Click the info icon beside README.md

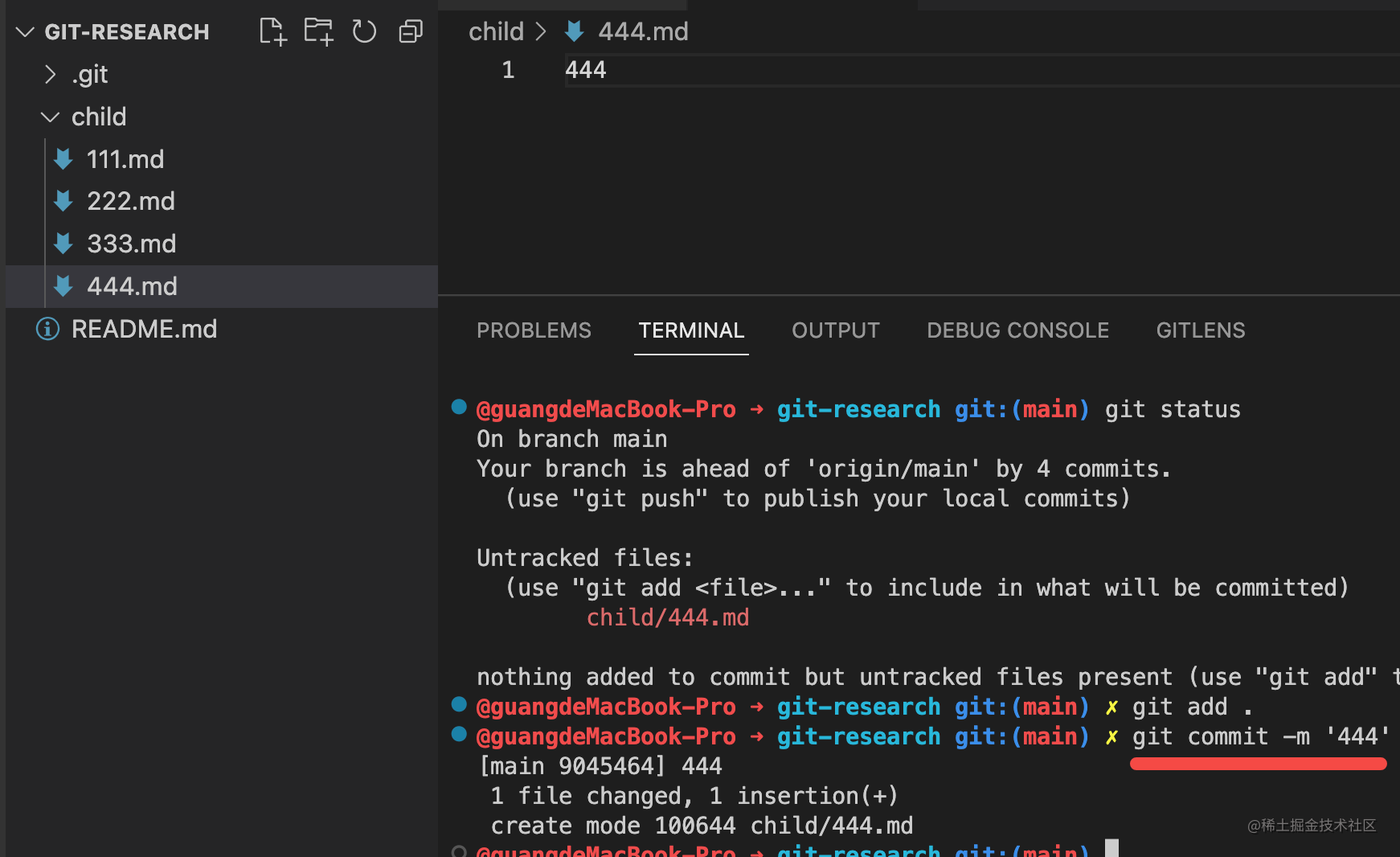[47, 328]
